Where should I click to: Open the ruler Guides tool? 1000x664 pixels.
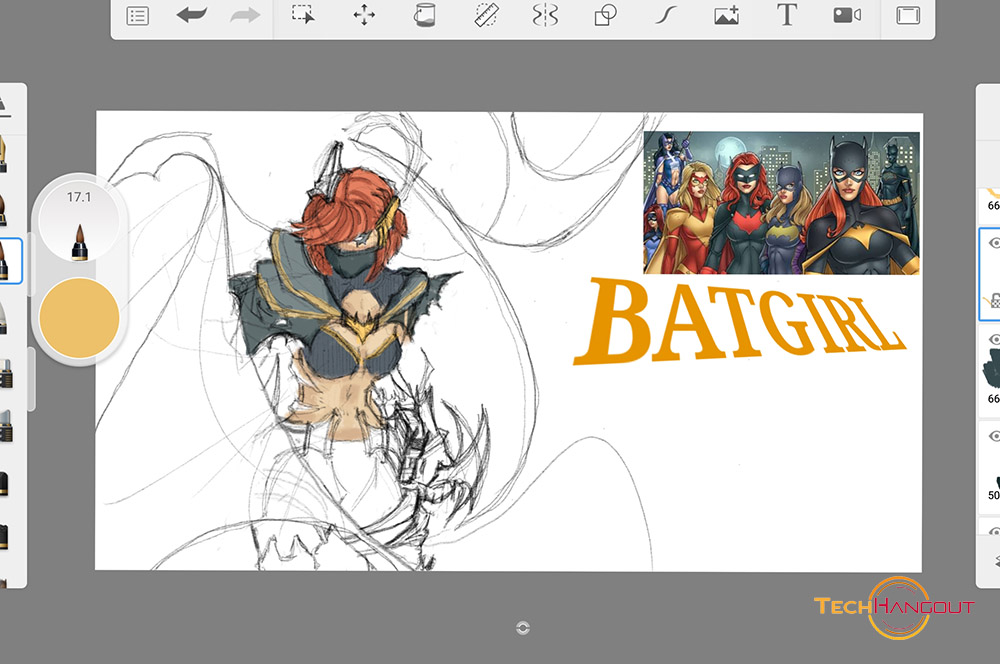486,15
